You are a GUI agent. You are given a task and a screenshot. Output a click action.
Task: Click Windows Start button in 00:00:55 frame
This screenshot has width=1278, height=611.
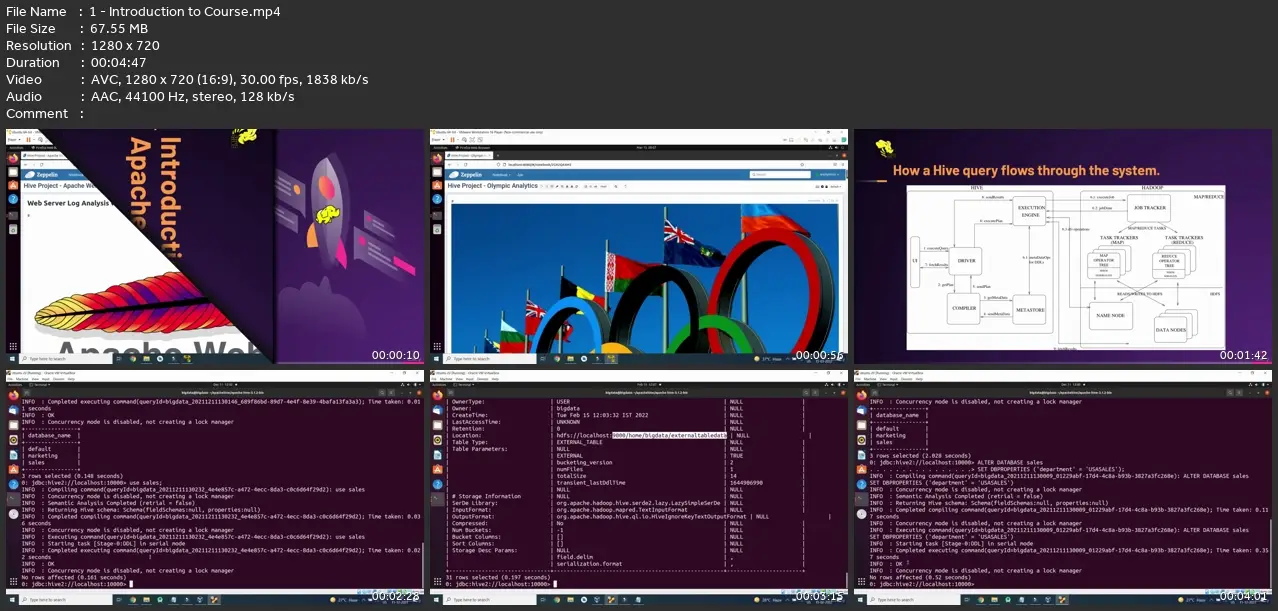(436, 359)
